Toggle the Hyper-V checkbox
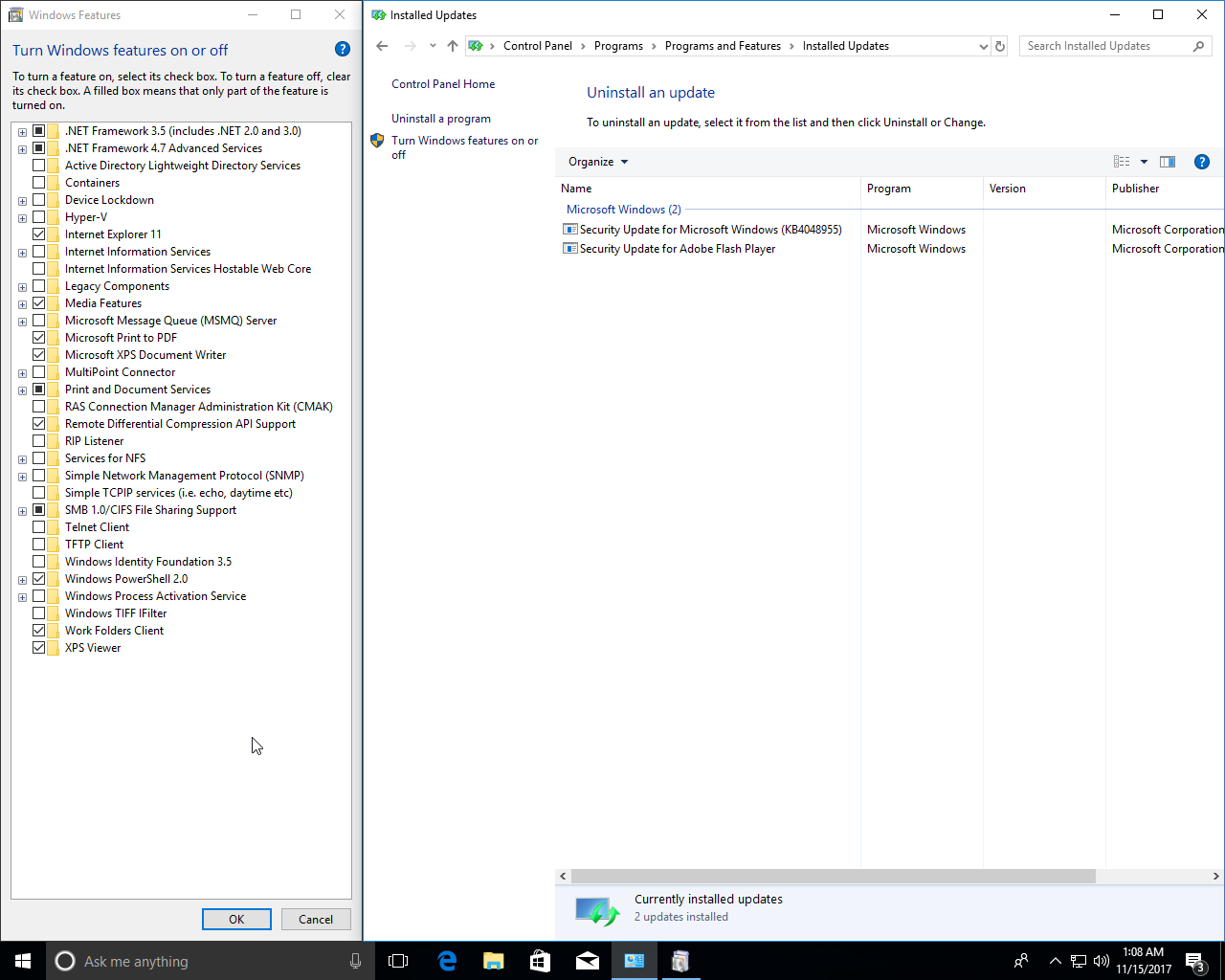The height and width of the screenshot is (980, 1225). click(39, 217)
